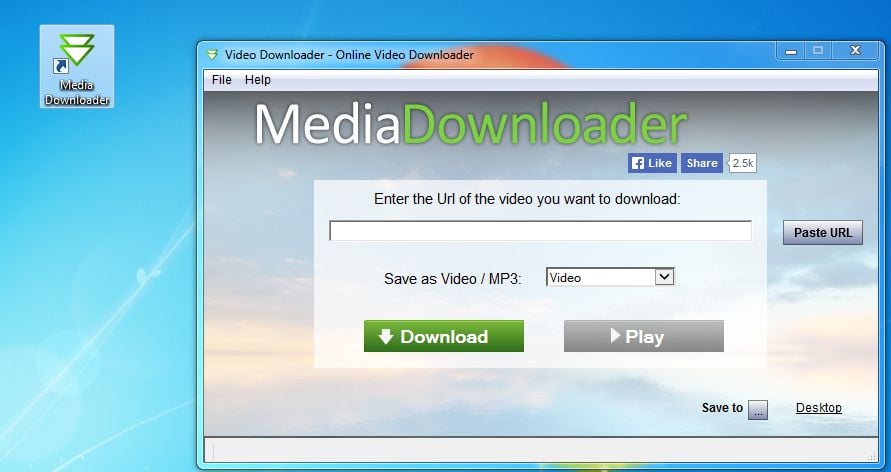Focus the video URL input field
Viewport: 891px width, 472px height.
click(540, 231)
